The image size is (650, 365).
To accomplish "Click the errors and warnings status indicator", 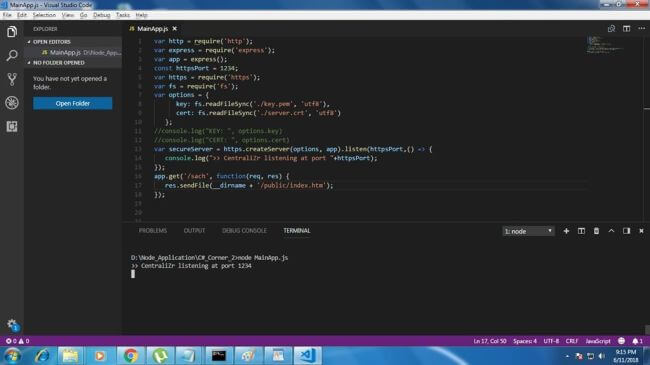I will [x=17, y=341].
